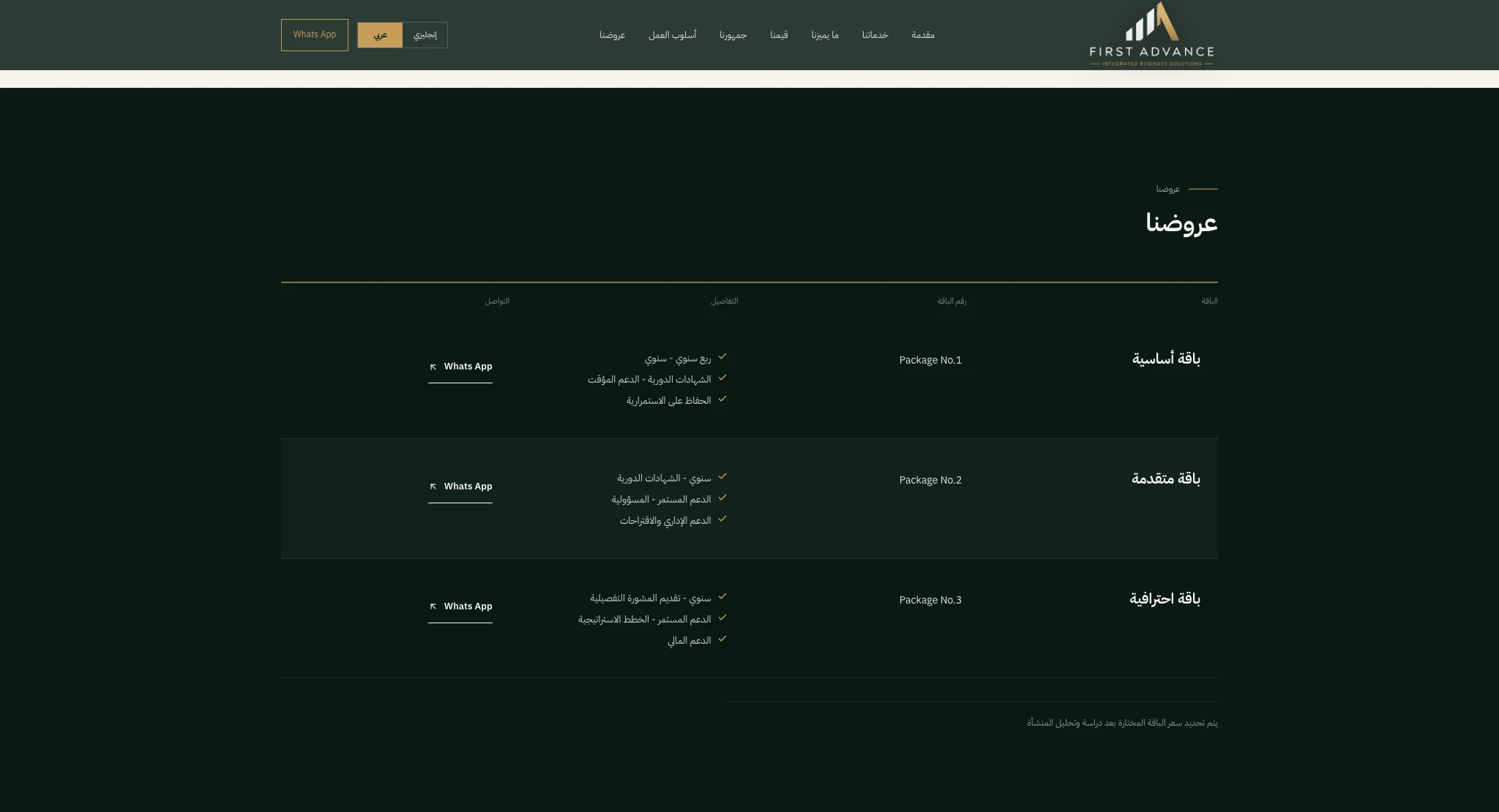Click checkmark beside الحفاظ على الاستمرارية
The height and width of the screenshot is (812, 1499).
[x=722, y=399]
